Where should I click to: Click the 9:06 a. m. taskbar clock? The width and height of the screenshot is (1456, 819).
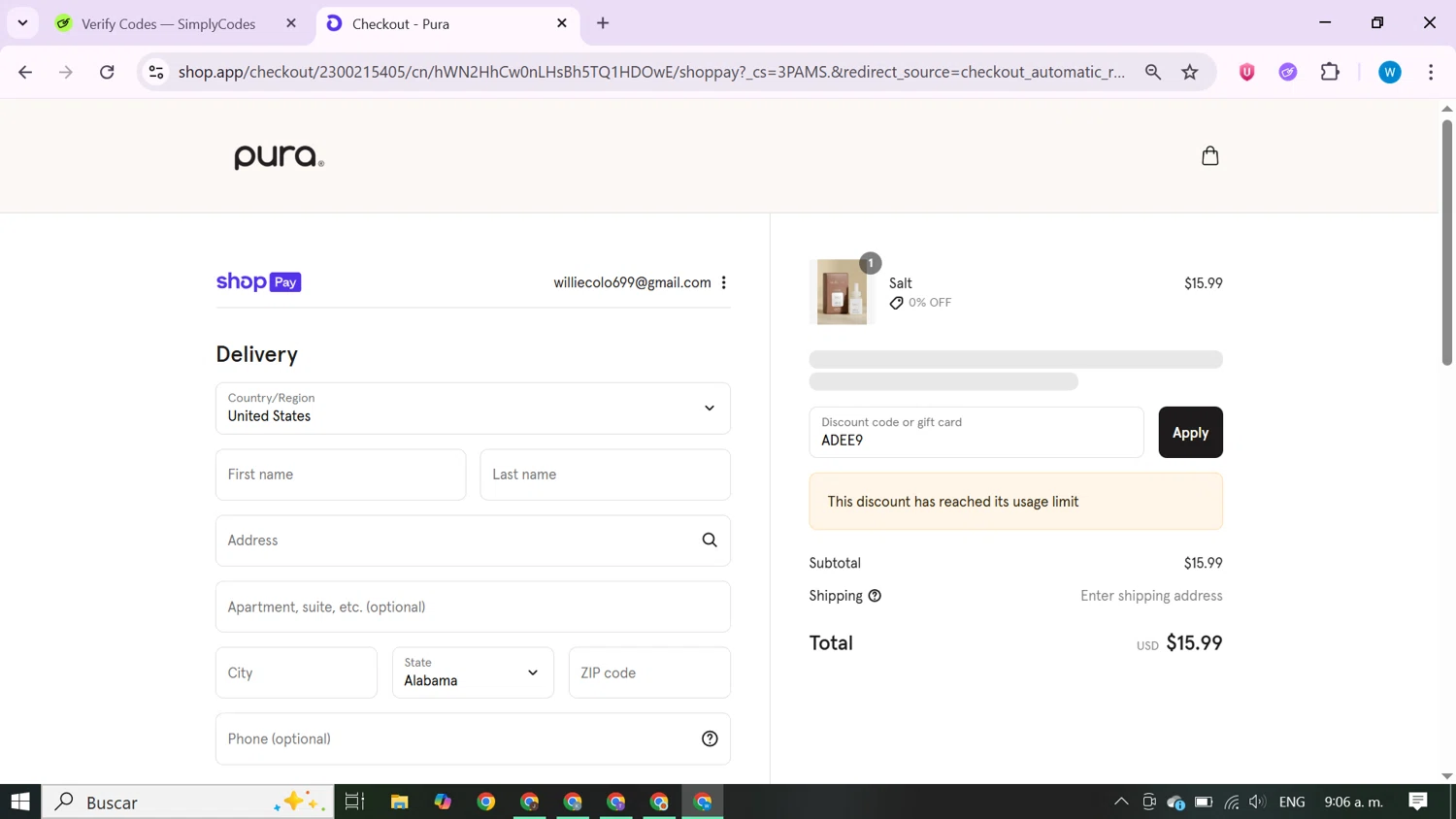tap(1353, 802)
